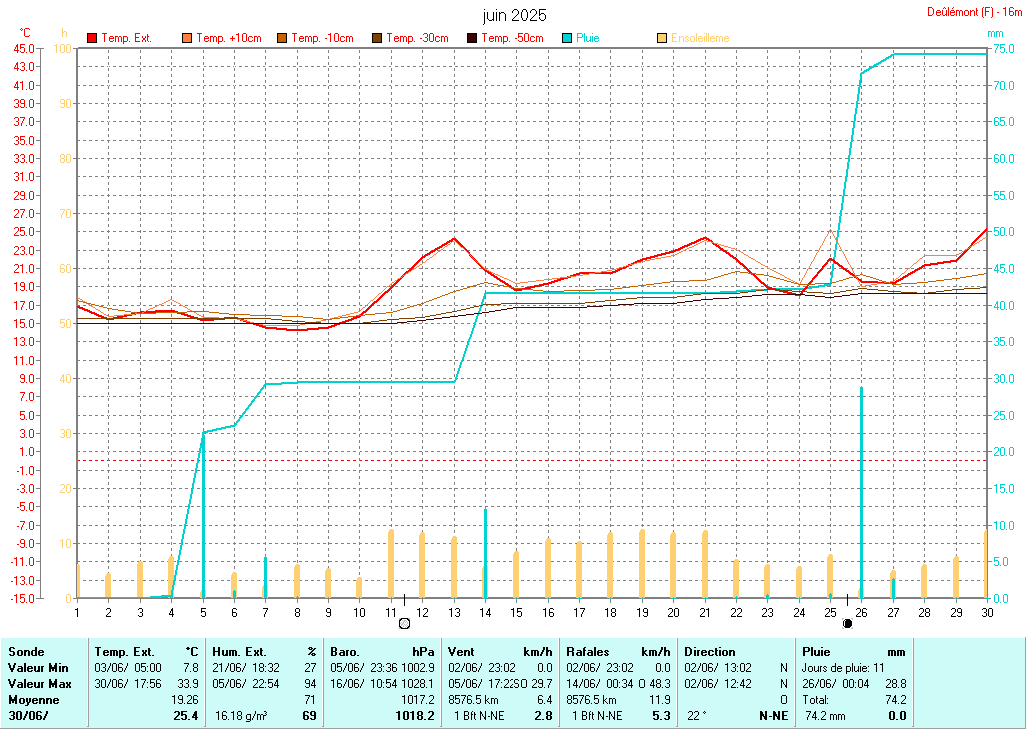
Task: Click the cyan Pluie legend swatch
Action: (x=567, y=38)
